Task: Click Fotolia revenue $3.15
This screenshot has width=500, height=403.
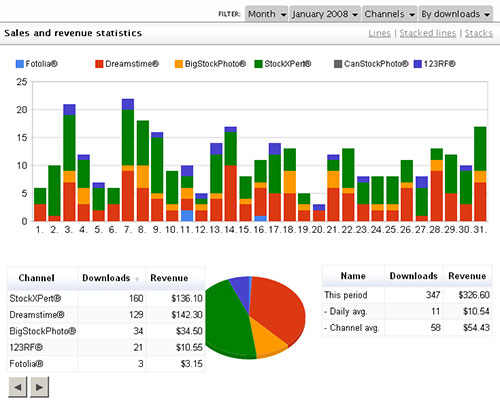Action: point(191,364)
